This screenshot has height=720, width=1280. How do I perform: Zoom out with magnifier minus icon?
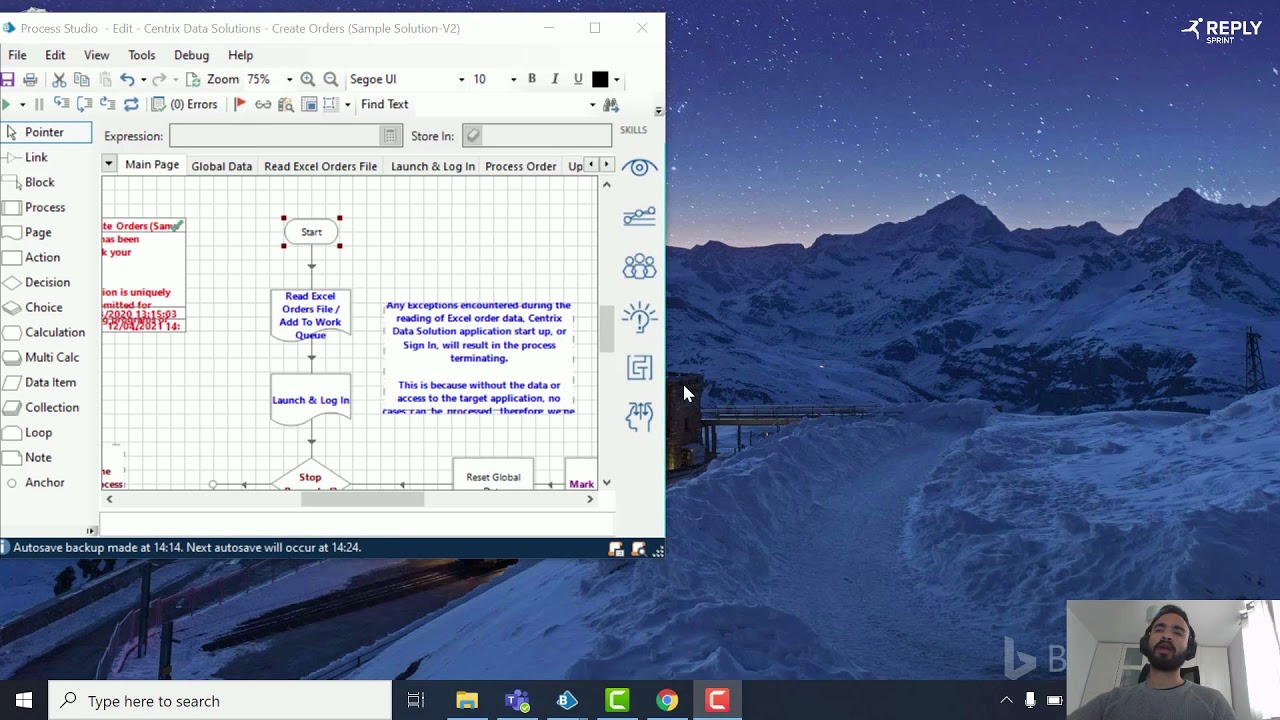point(331,79)
